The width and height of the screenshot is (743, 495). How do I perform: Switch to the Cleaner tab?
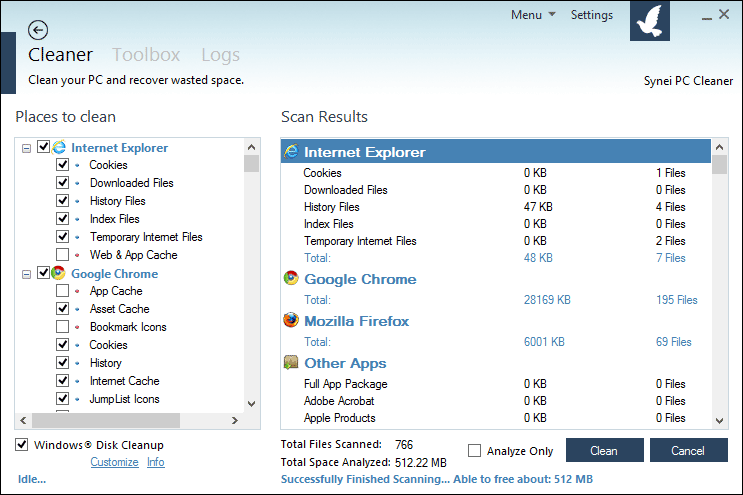60,54
